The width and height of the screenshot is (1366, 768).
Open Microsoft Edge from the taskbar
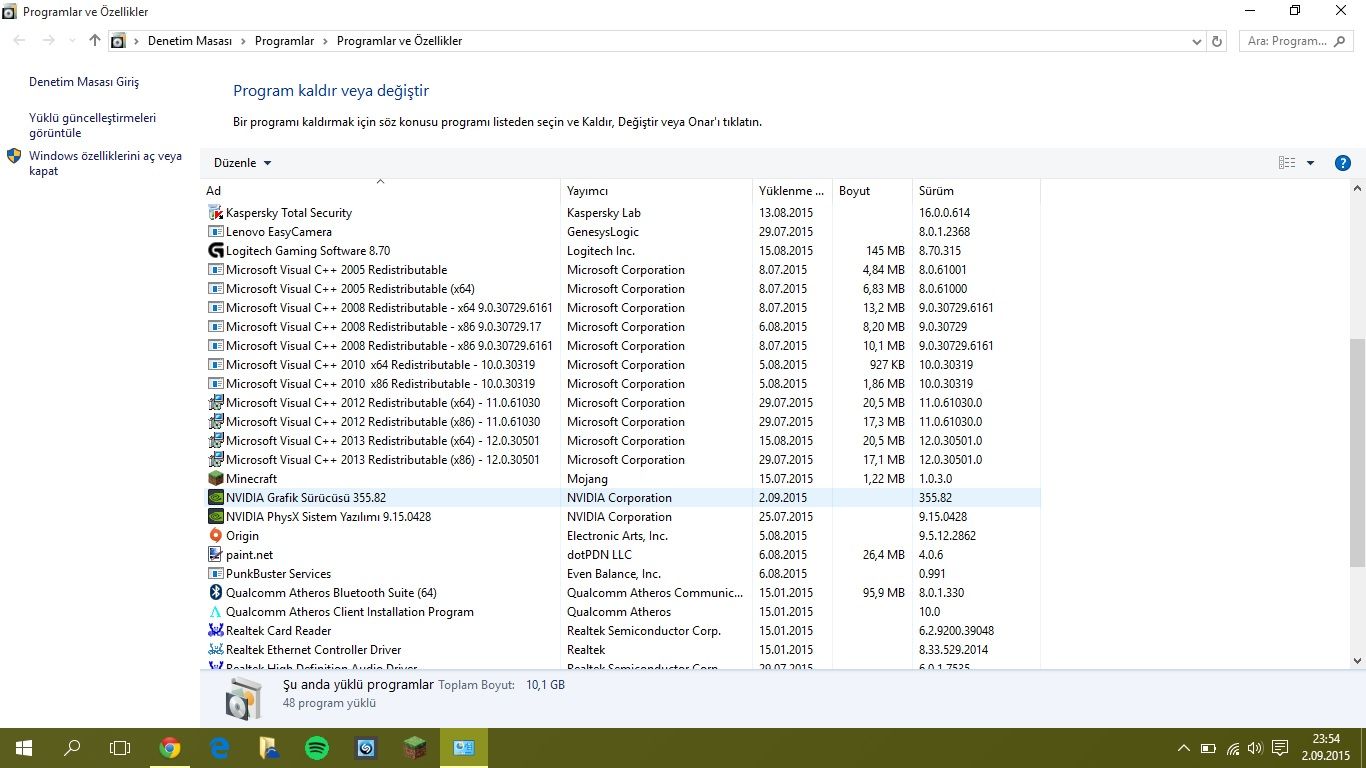pos(219,747)
